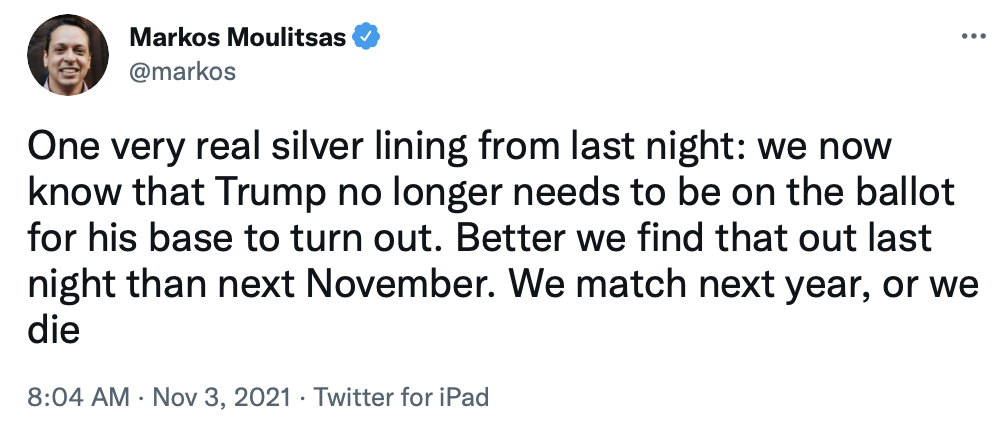Click "Better" starting the second sentence
This screenshot has width=1002, height=424.
point(560,239)
